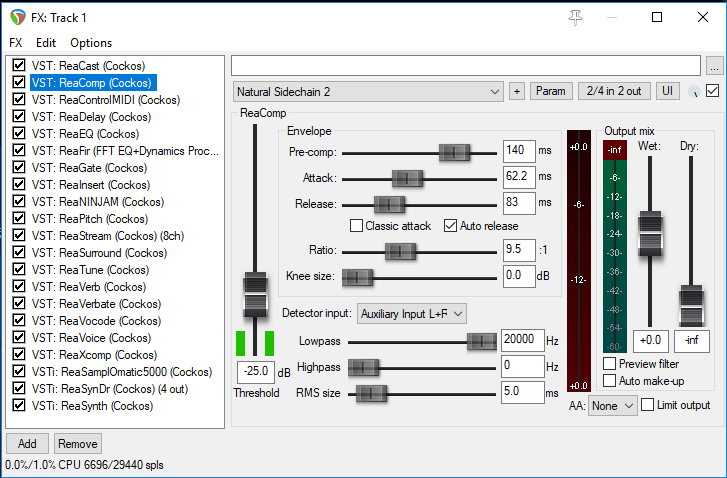This screenshot has width=727, height=478.
Task: Uncheck the ReaComp plugin checkbox
Action: (19, 83)
